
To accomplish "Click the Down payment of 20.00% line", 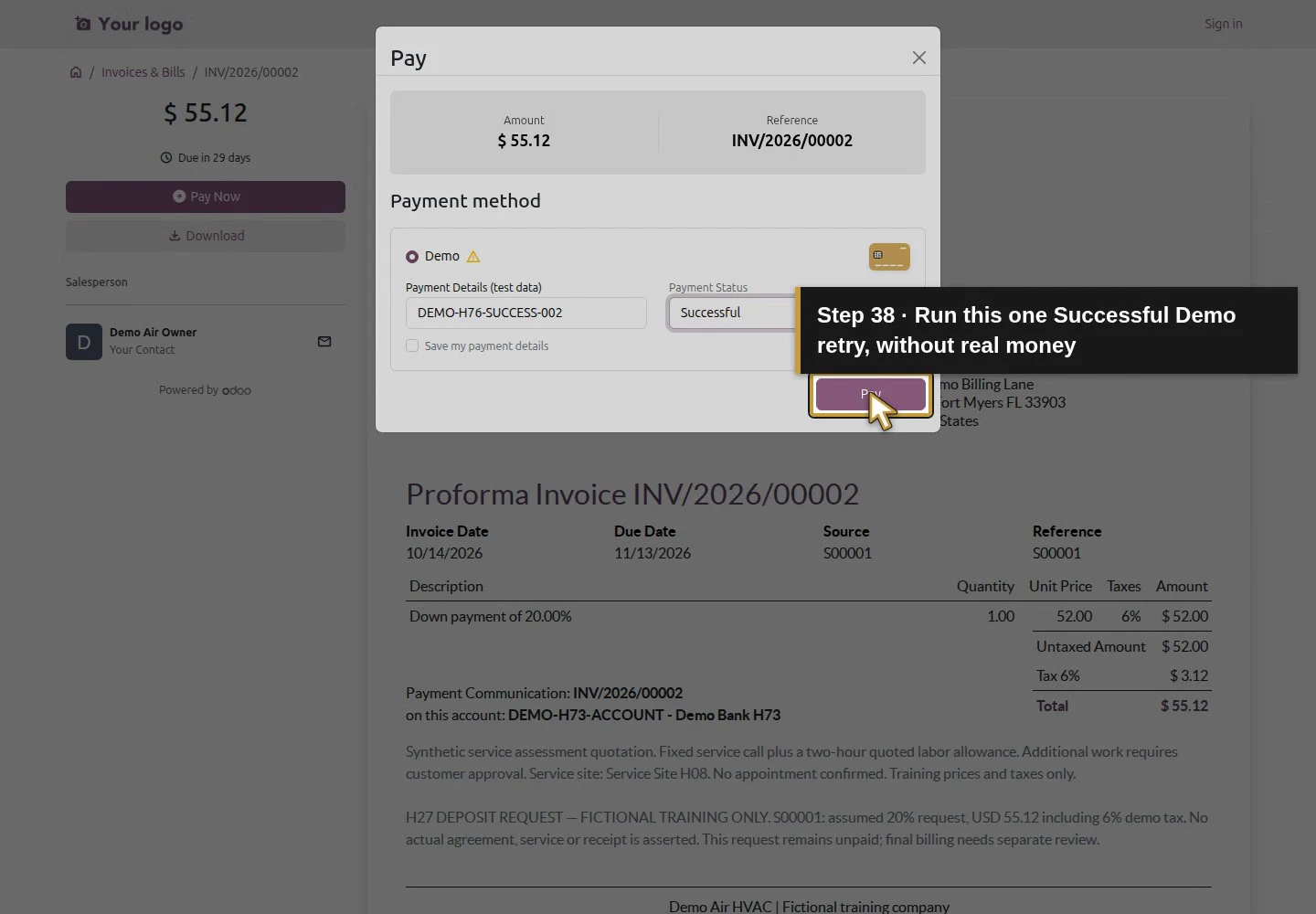I will [491, 617].
